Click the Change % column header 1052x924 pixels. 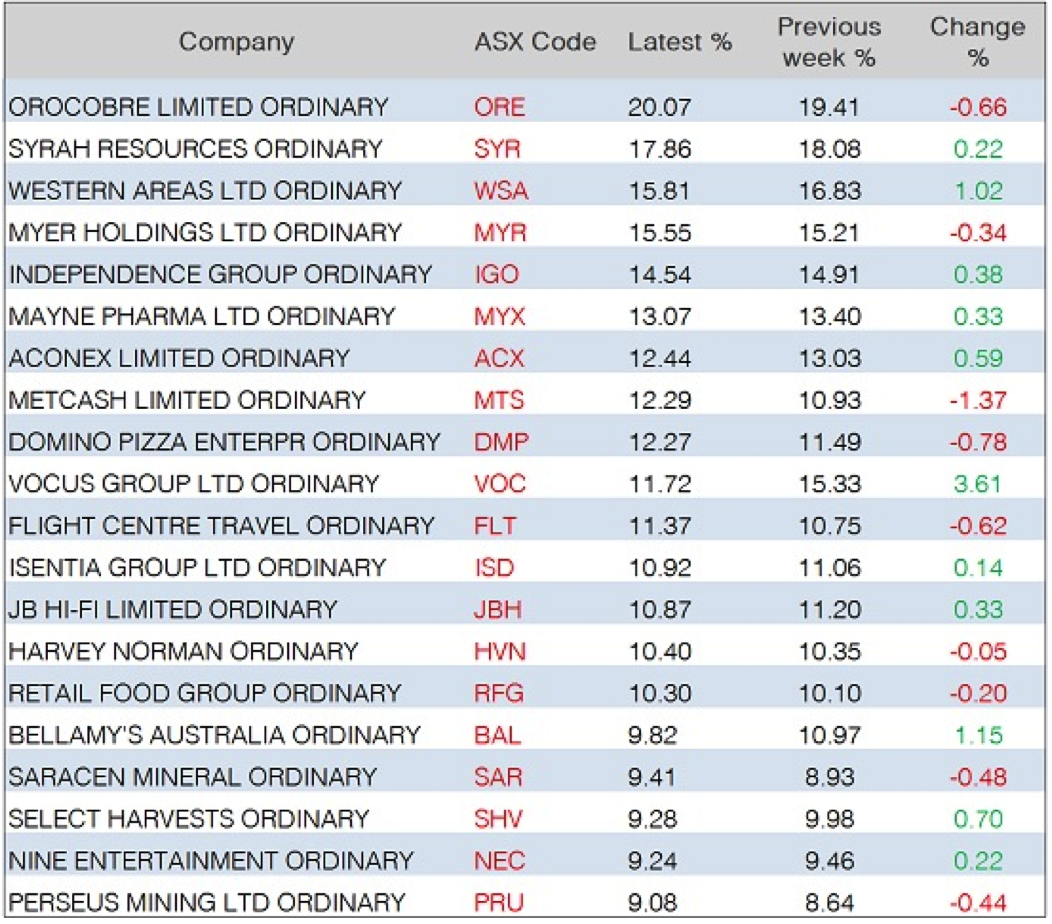coord(977,42)
